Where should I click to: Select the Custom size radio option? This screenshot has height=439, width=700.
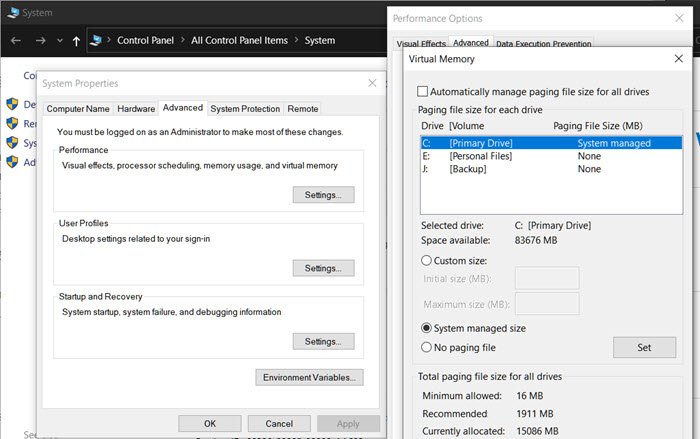click(427, 260)
